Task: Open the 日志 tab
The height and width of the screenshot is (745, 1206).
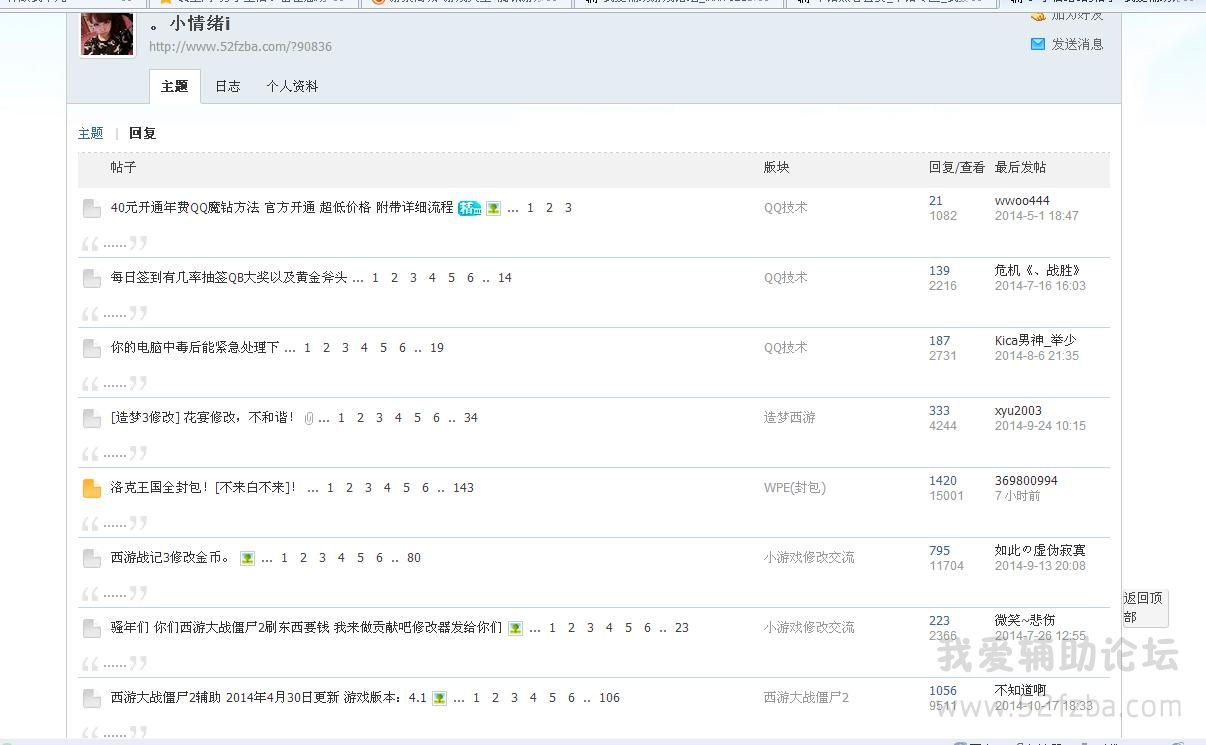Action: tap(228, 87)
